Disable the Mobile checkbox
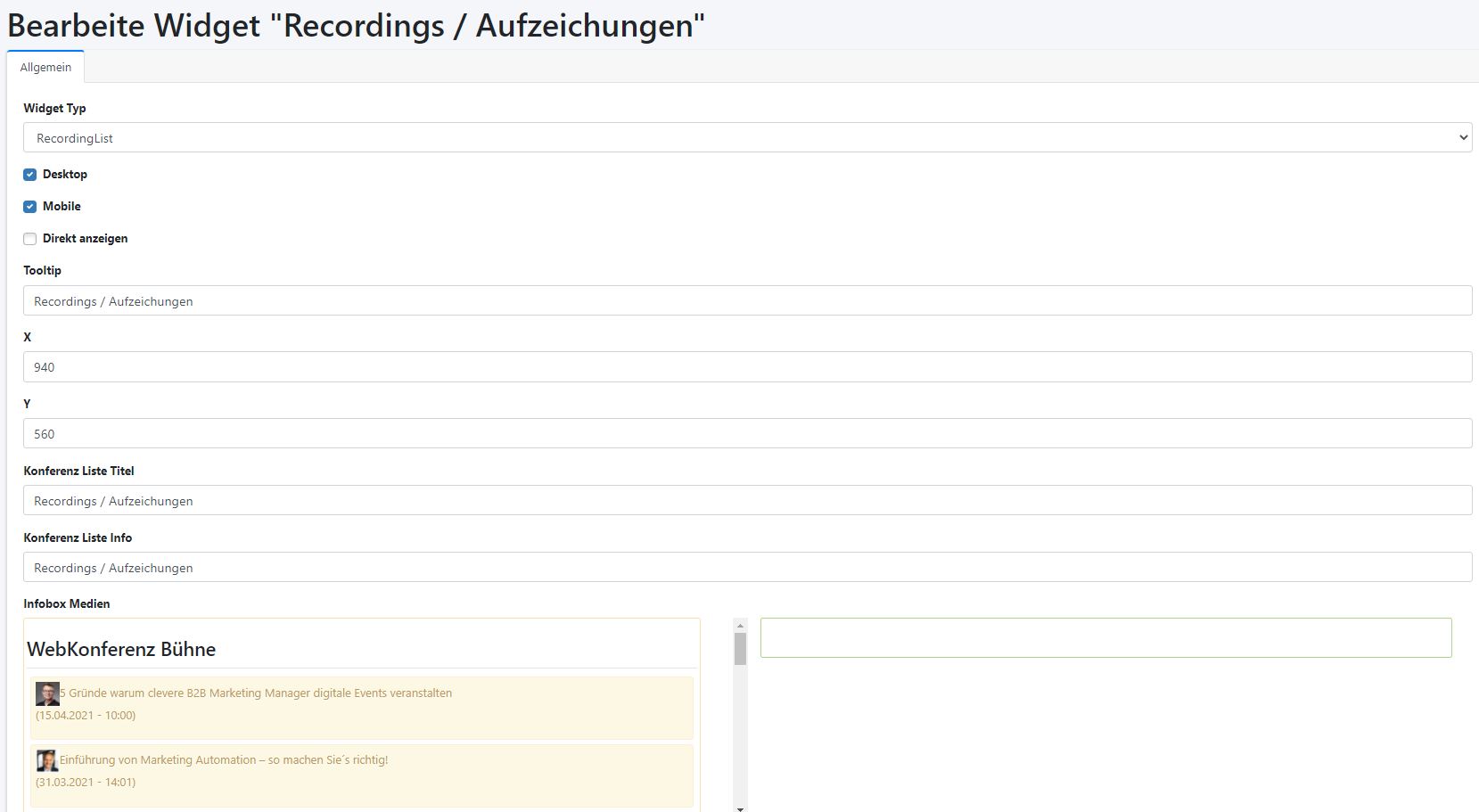This screenshot has width=1479, height=812. [30, 207]
